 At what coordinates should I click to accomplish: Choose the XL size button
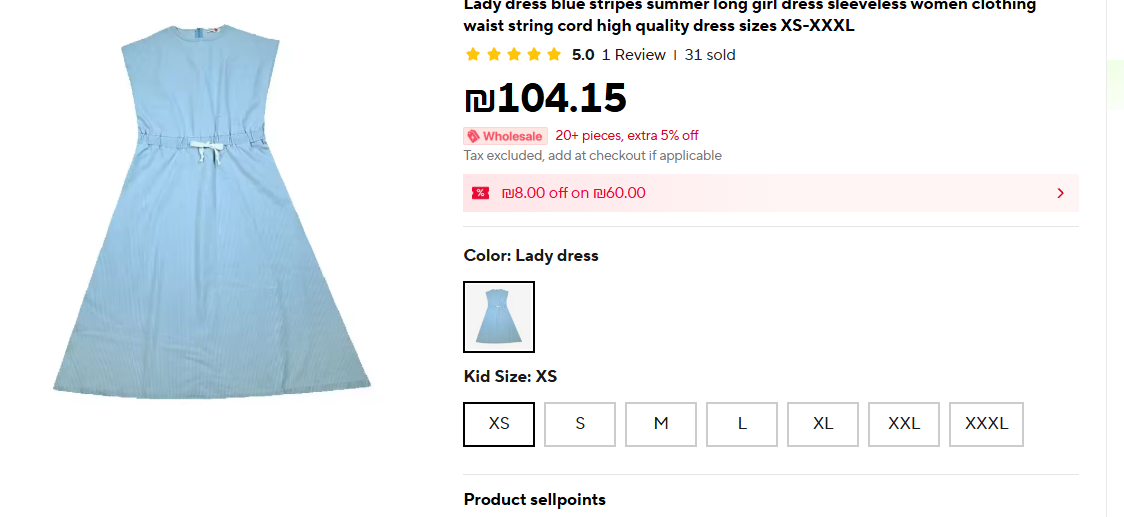(823, 424)
